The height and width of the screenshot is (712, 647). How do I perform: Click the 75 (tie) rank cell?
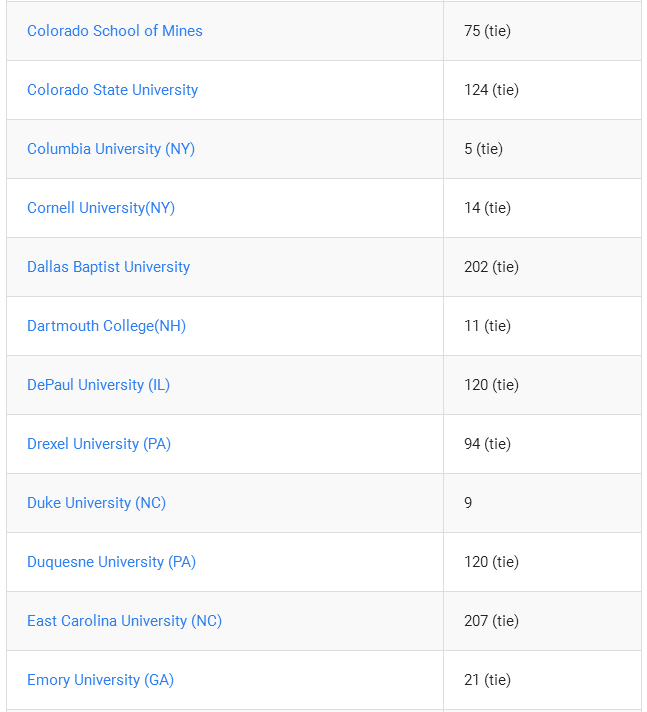(542, 31)
